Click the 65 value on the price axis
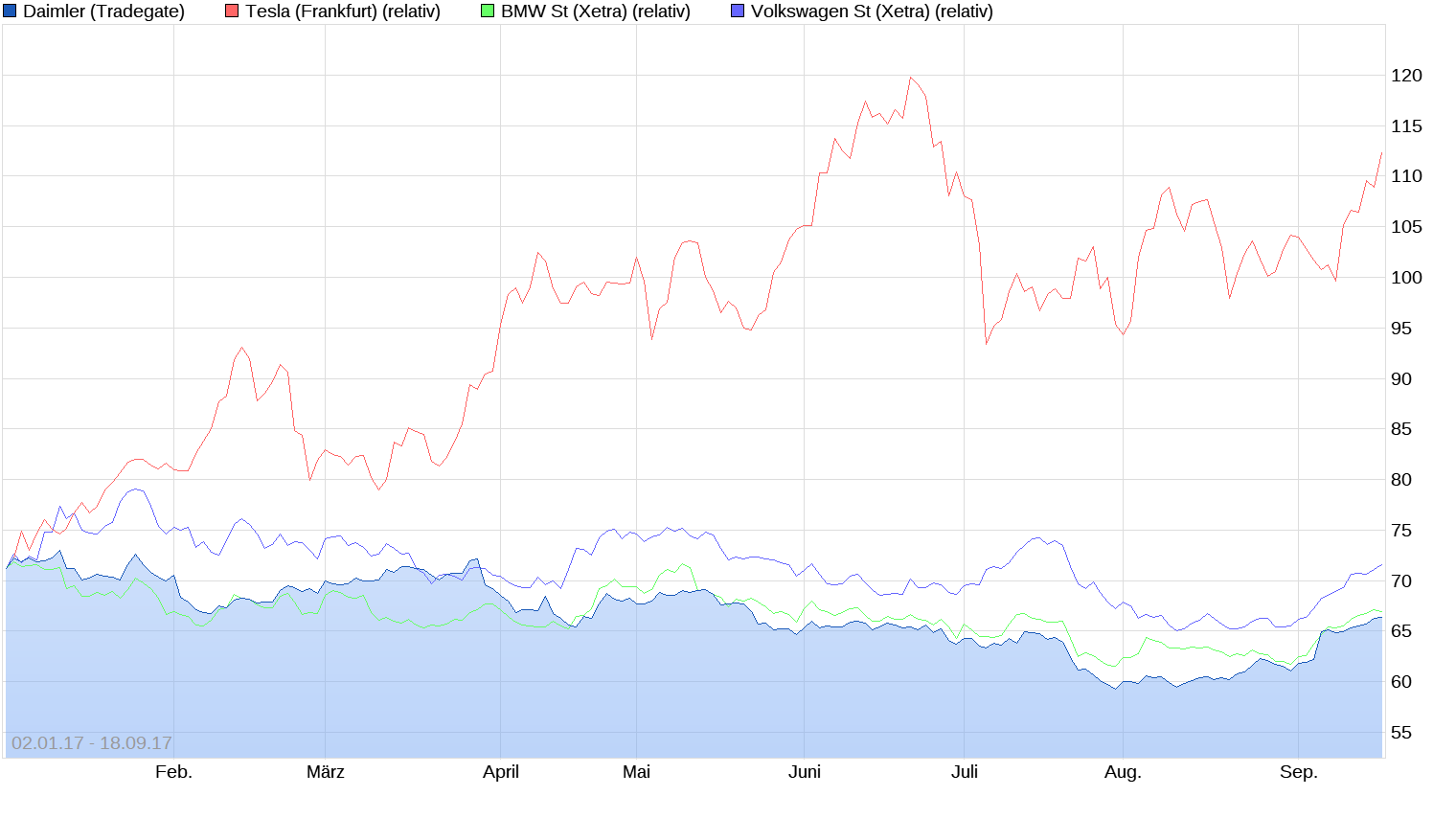The height and width of the screenshot is (819, 1456). [1401, 631]
